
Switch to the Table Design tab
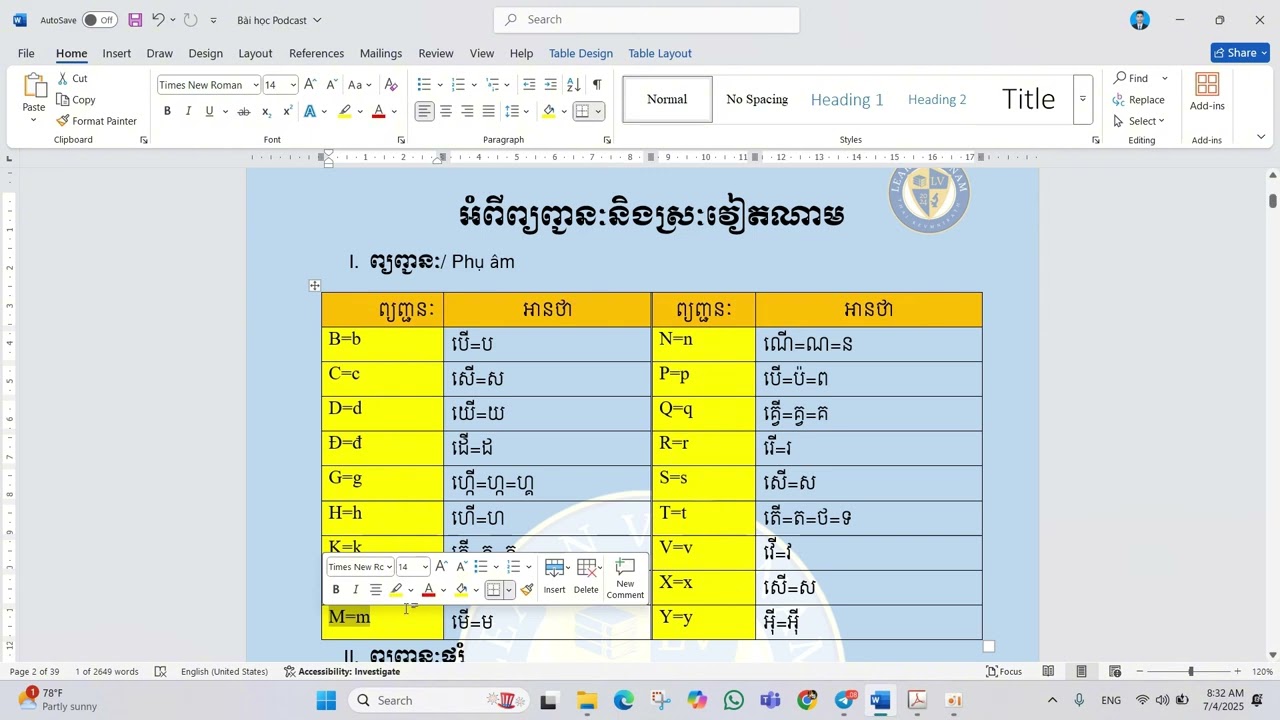click(x=581, y=53)
